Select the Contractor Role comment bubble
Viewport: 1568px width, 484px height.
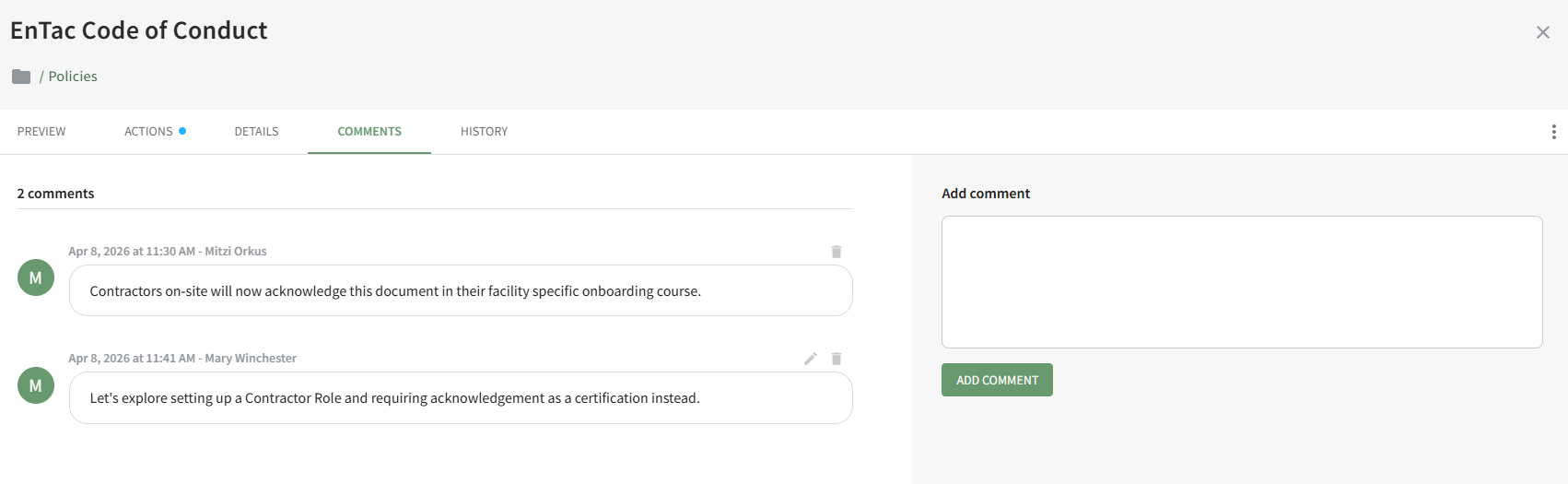pyautogui.click(x=461, y=398)
